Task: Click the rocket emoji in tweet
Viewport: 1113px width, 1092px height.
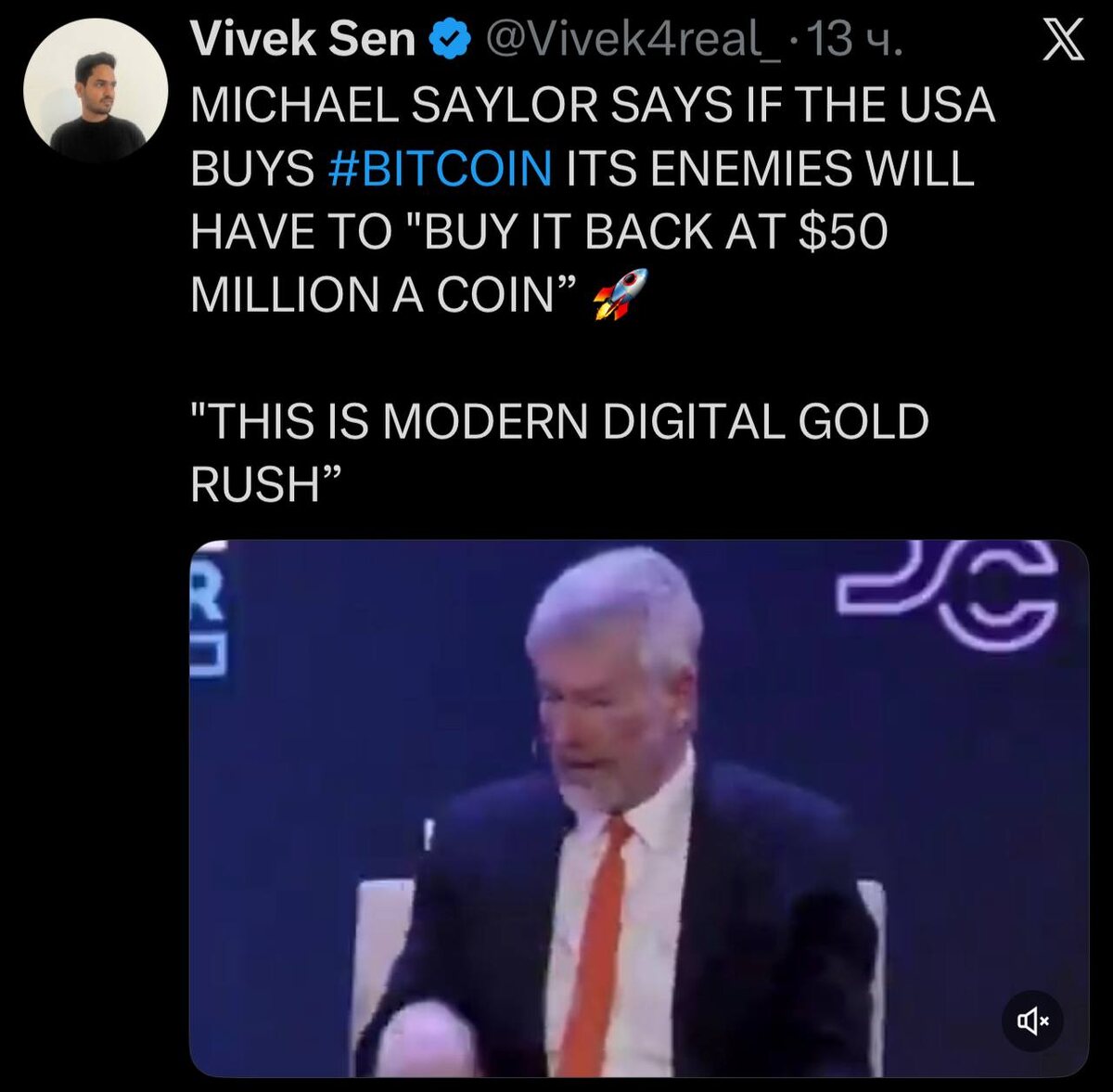Action: (620, 294)
